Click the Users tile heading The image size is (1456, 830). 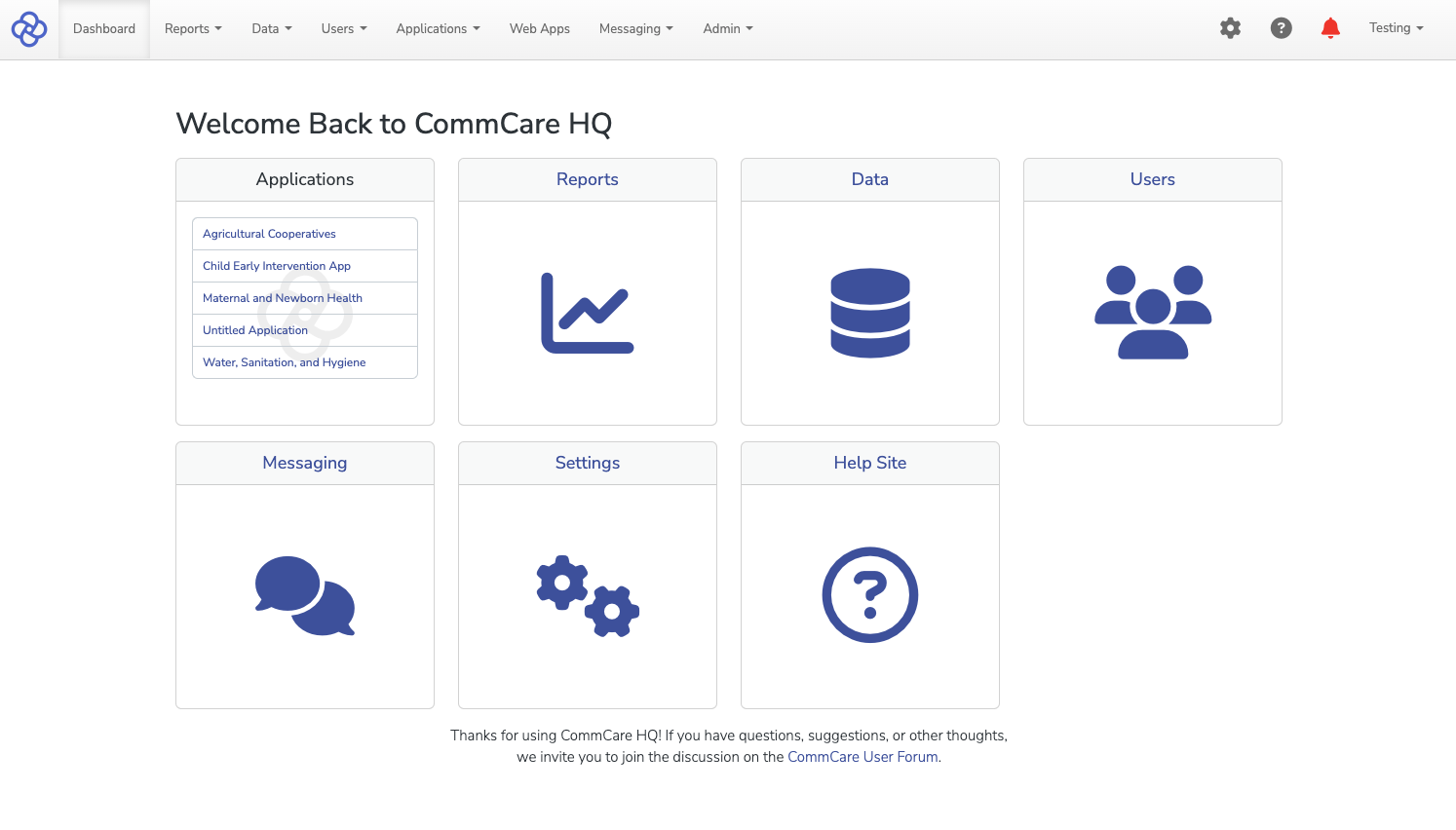(x=1153, y=179)
